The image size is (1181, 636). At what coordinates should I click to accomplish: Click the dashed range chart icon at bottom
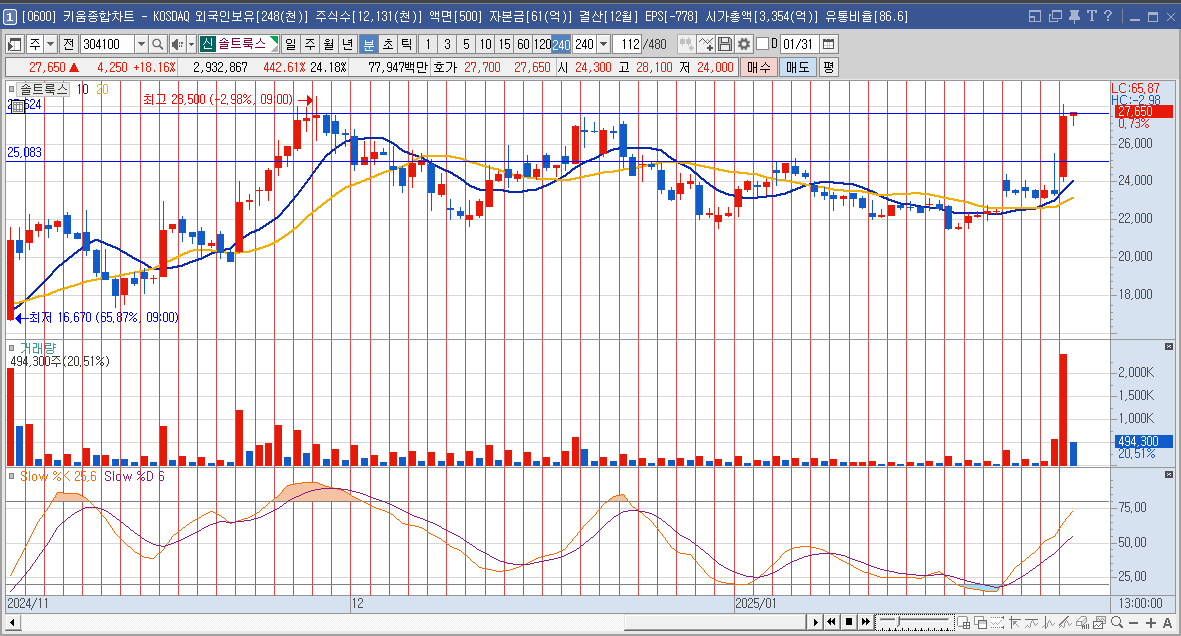[997, 622]
